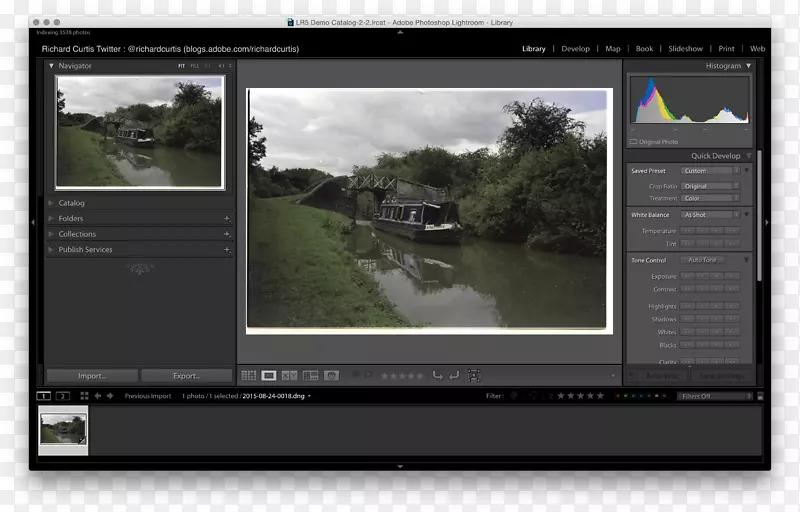Click the Import button
This screenshot has height=512, width=800.
[x=92, y=376]
